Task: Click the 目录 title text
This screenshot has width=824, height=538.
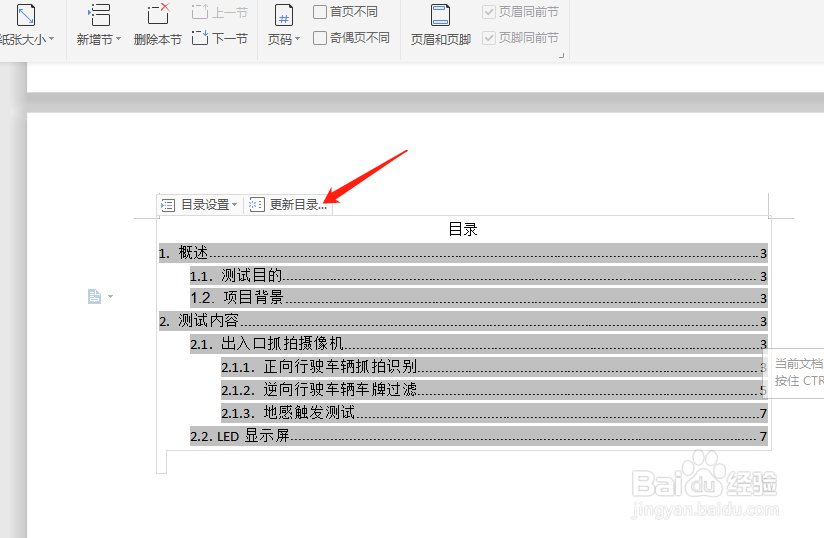Action: tap(463, 230)
